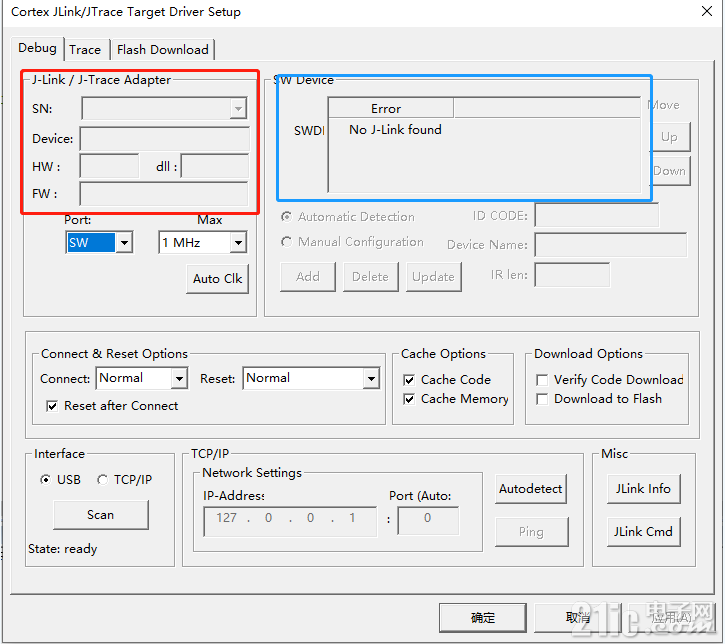Click the Scan button
The width and height of the screenshot is (725, 644).
point(101,515)
